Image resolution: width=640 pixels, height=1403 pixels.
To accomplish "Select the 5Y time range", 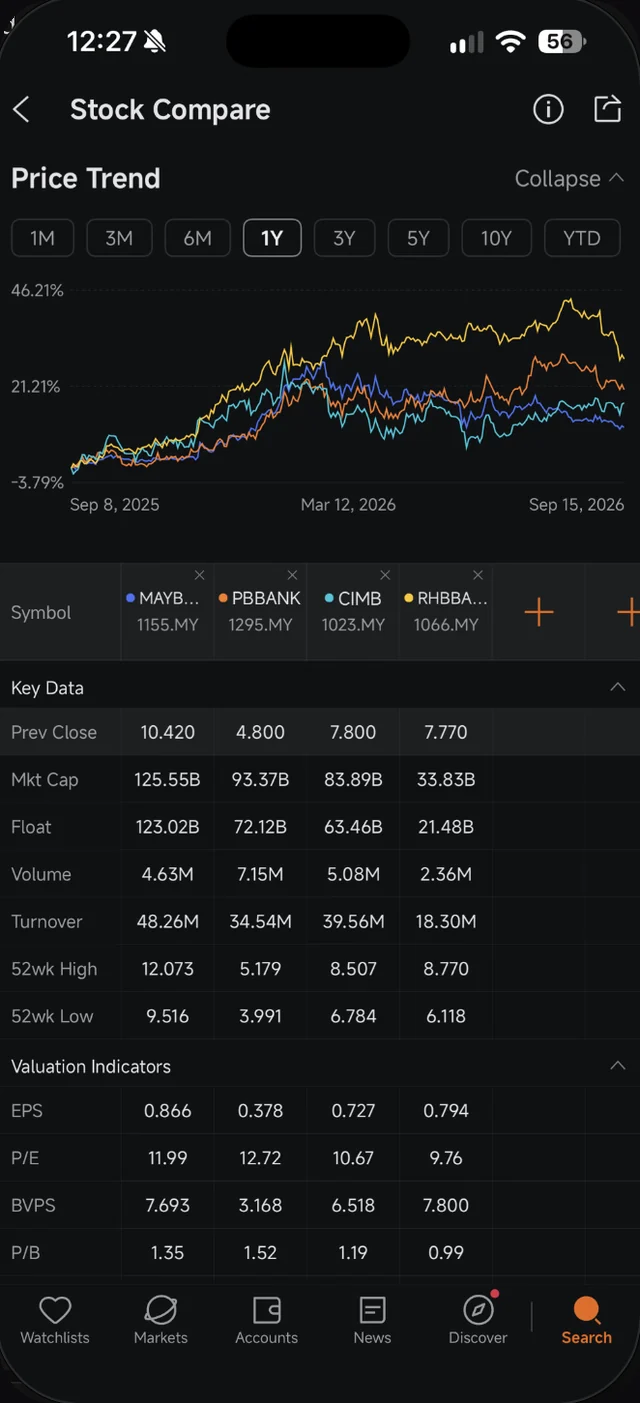I will pos(418,238).
